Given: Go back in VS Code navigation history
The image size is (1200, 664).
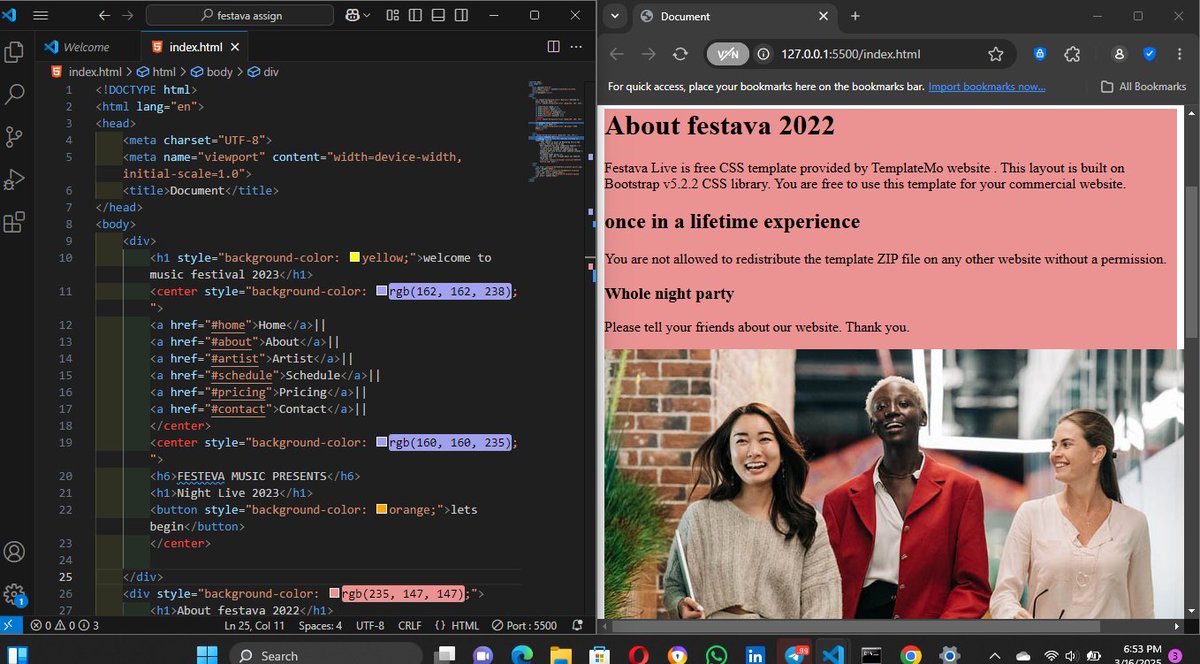Looking at the screenshot, I should tap(104, 15).
